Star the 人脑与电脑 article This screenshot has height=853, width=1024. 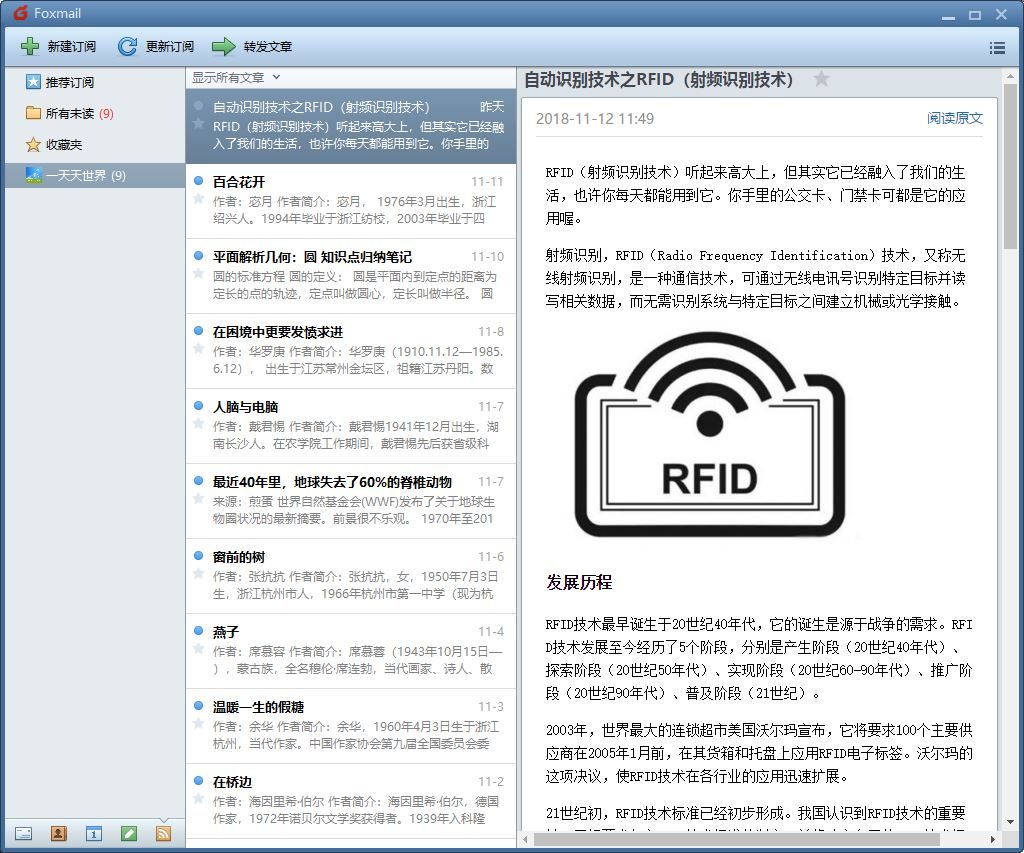(x=199, y=423)
